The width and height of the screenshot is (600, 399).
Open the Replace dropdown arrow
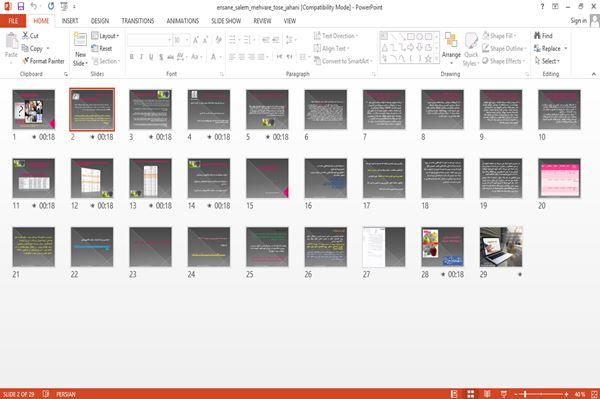pos(566,49)
